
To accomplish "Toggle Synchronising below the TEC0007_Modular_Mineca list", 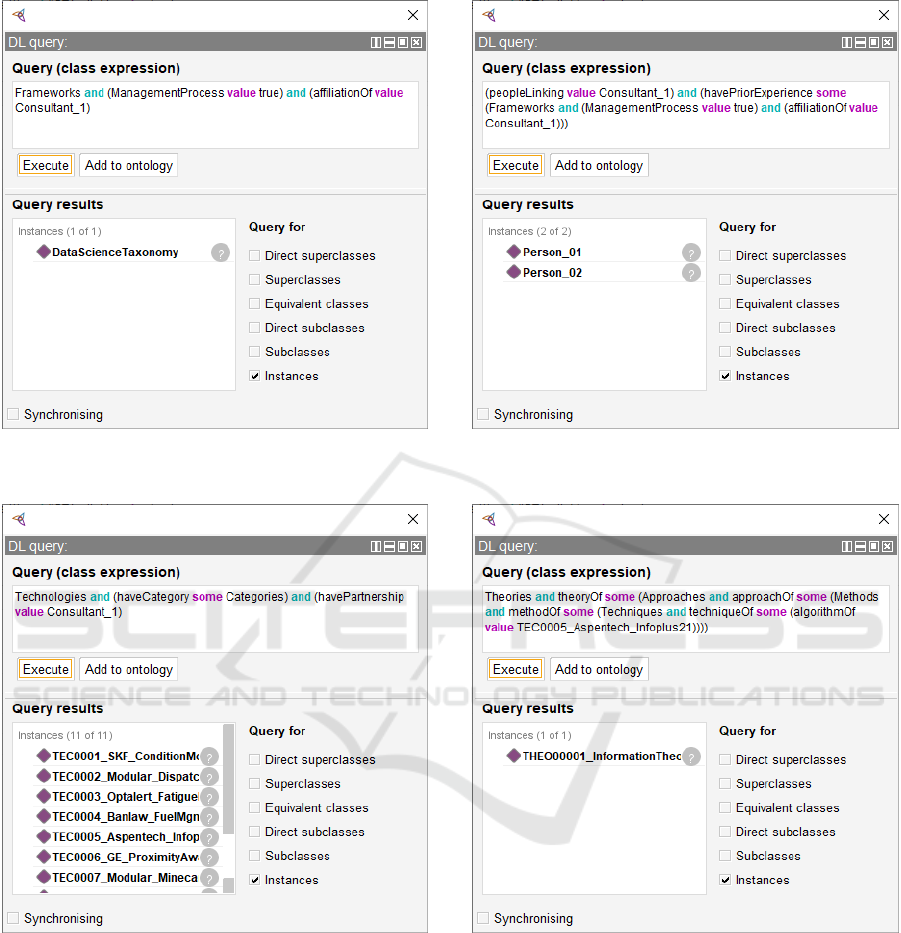I will pyautogui.click(x=13, y=918).
